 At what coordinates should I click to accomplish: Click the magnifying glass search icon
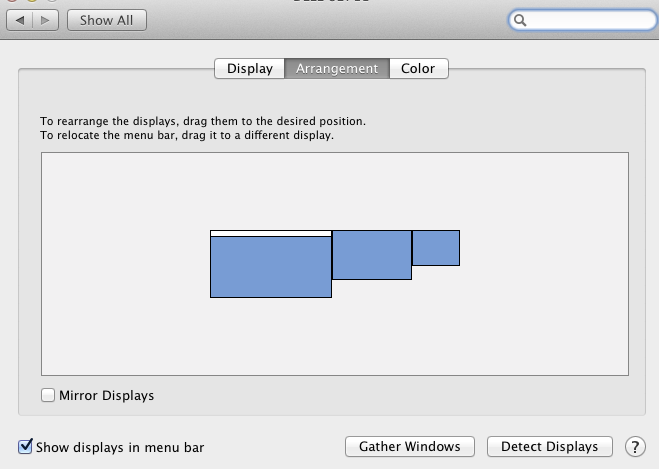[x=522, y=20]
